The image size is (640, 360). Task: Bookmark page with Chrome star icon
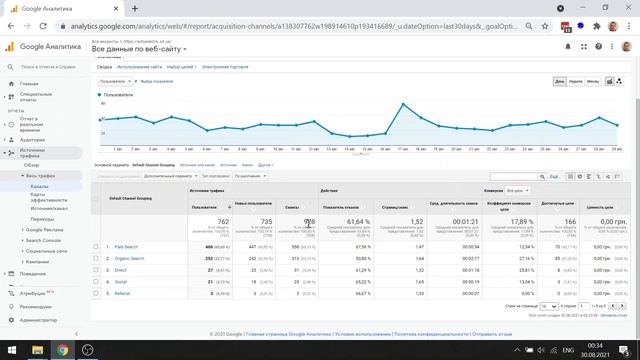pos(545,26)
